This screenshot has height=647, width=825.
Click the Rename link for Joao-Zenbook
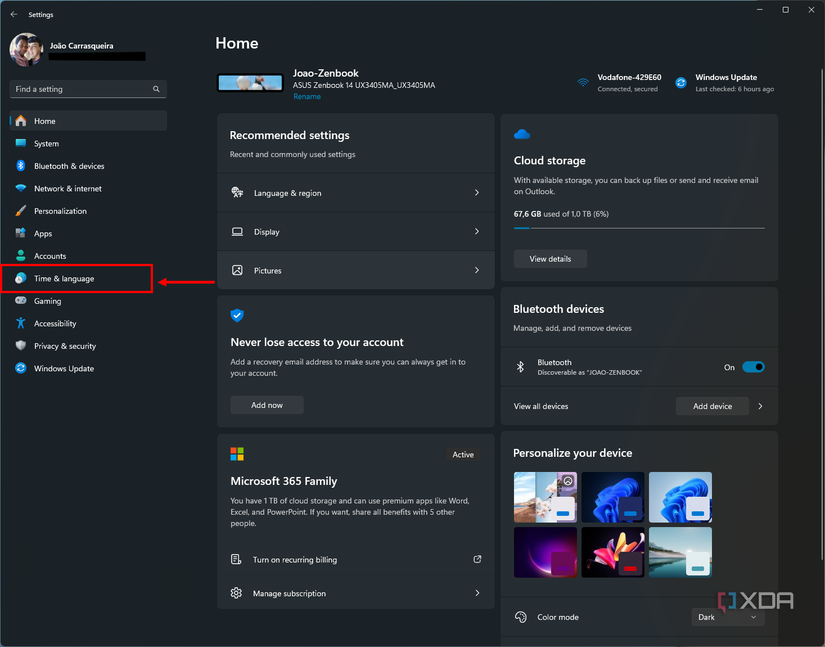click(x=306, y=96)
